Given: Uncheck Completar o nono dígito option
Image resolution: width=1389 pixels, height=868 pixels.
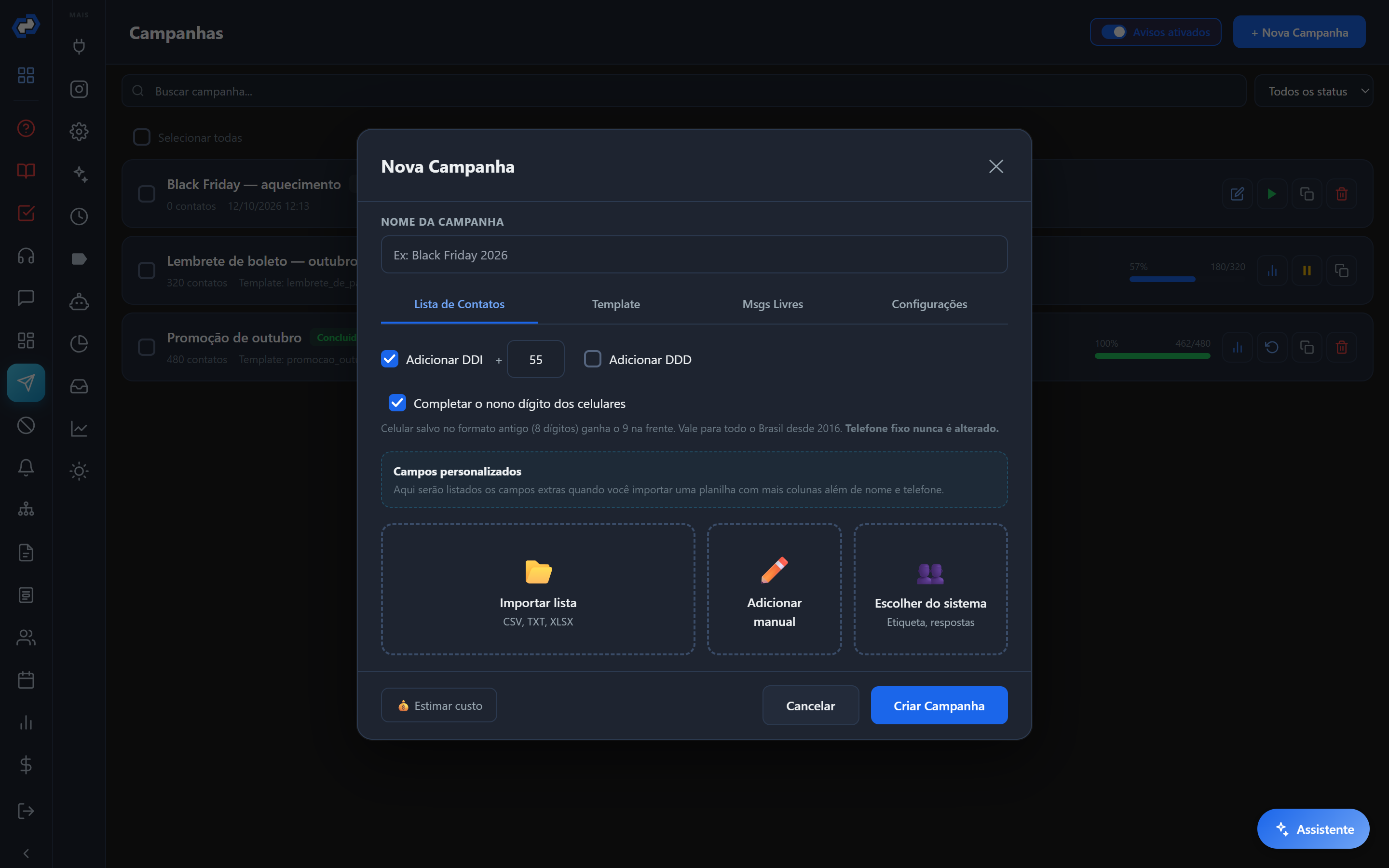Looking at the screenshot, I should click(x=397, y=403).
